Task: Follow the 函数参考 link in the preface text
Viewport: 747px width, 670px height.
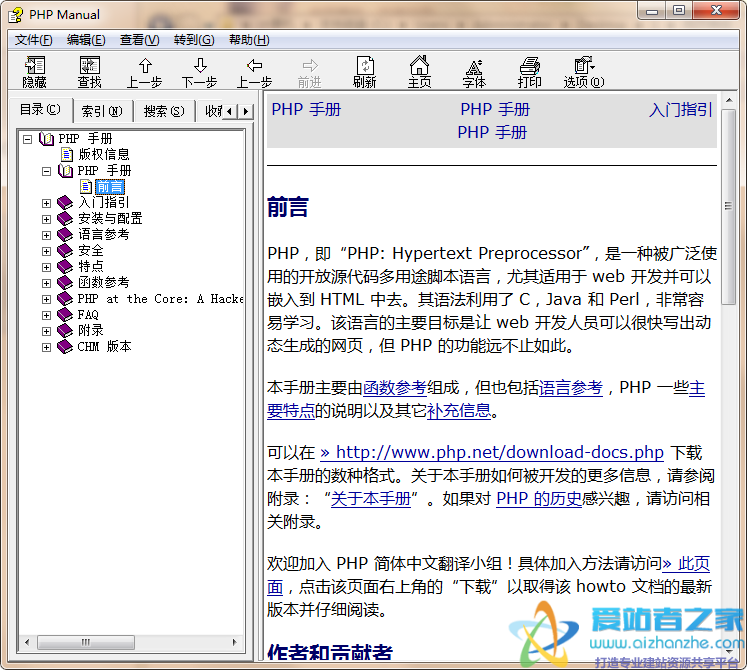Action: [394, 388]
